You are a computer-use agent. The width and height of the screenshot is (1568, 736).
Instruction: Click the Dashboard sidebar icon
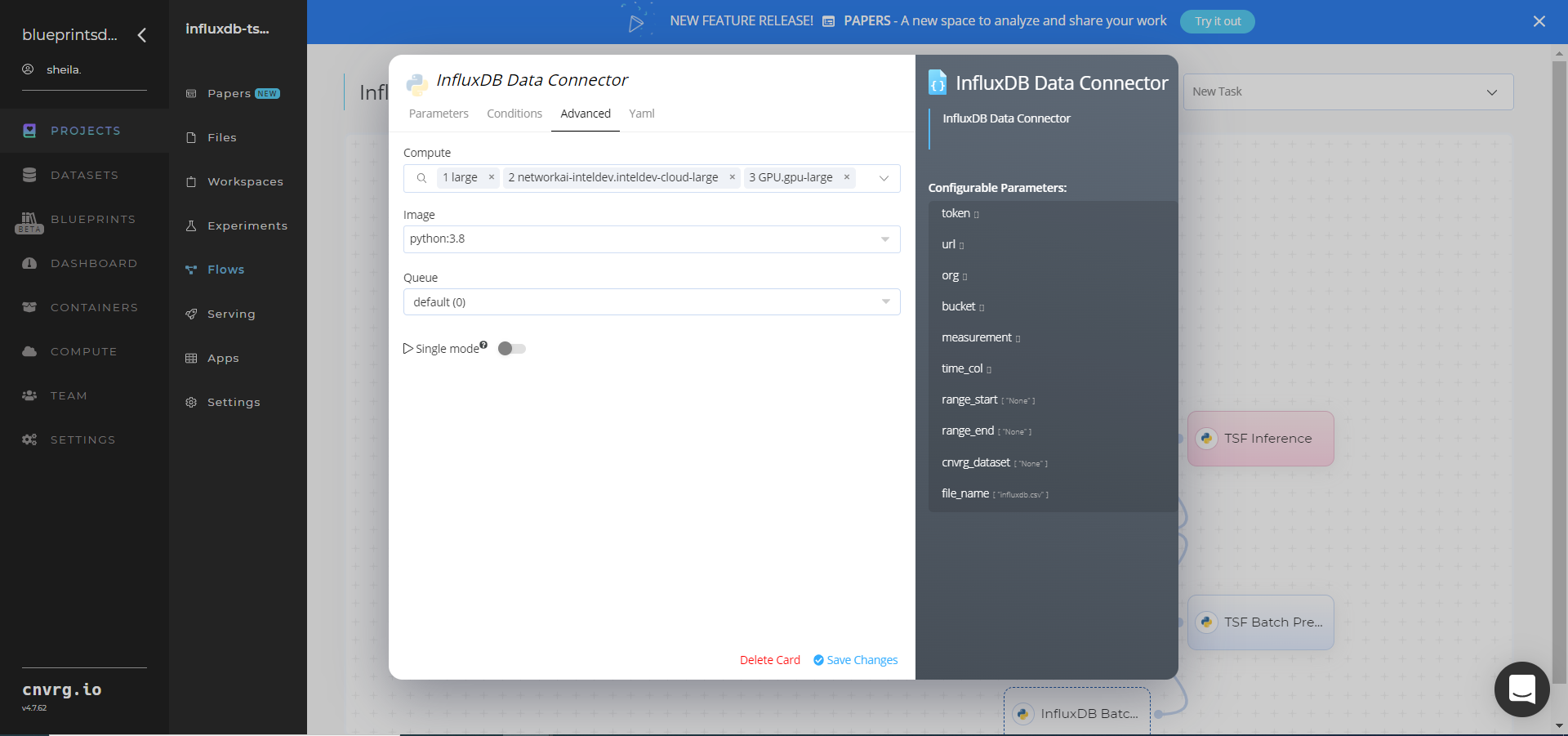click(29, 263)
